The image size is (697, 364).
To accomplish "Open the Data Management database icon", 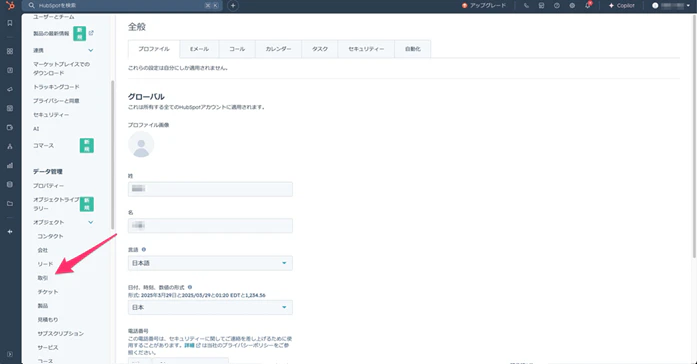I will point(10,184).
